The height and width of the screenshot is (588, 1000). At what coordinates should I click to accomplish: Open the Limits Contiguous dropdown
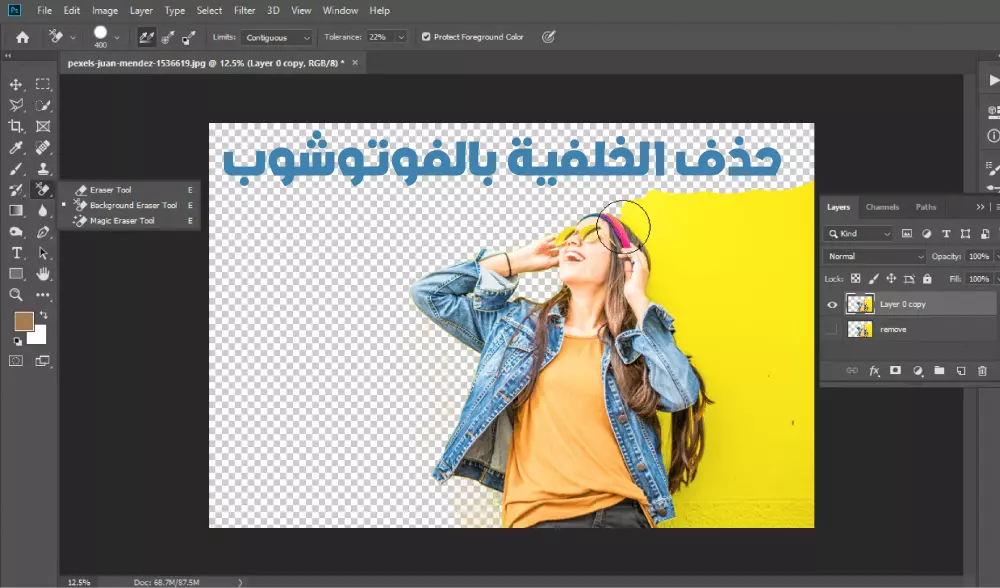[x=277, y=38]
